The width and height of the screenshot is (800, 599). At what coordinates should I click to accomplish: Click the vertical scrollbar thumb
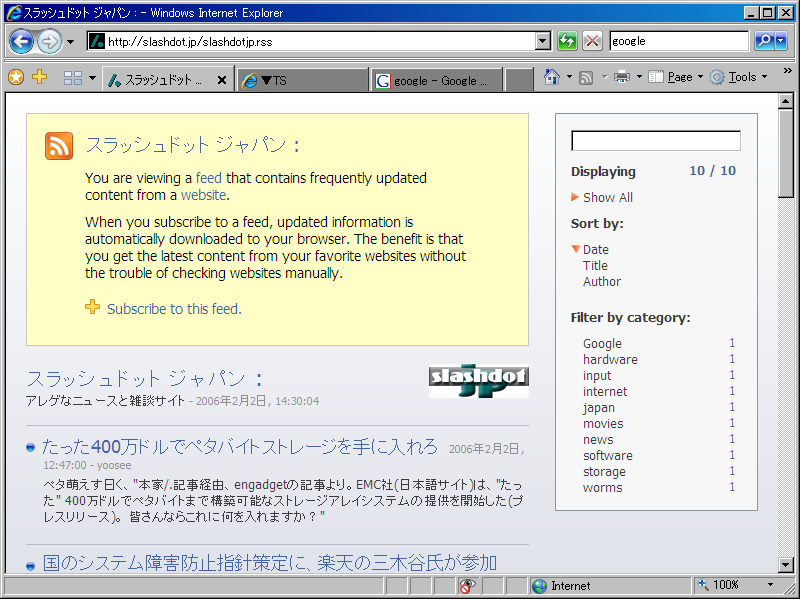coord(786,153)
